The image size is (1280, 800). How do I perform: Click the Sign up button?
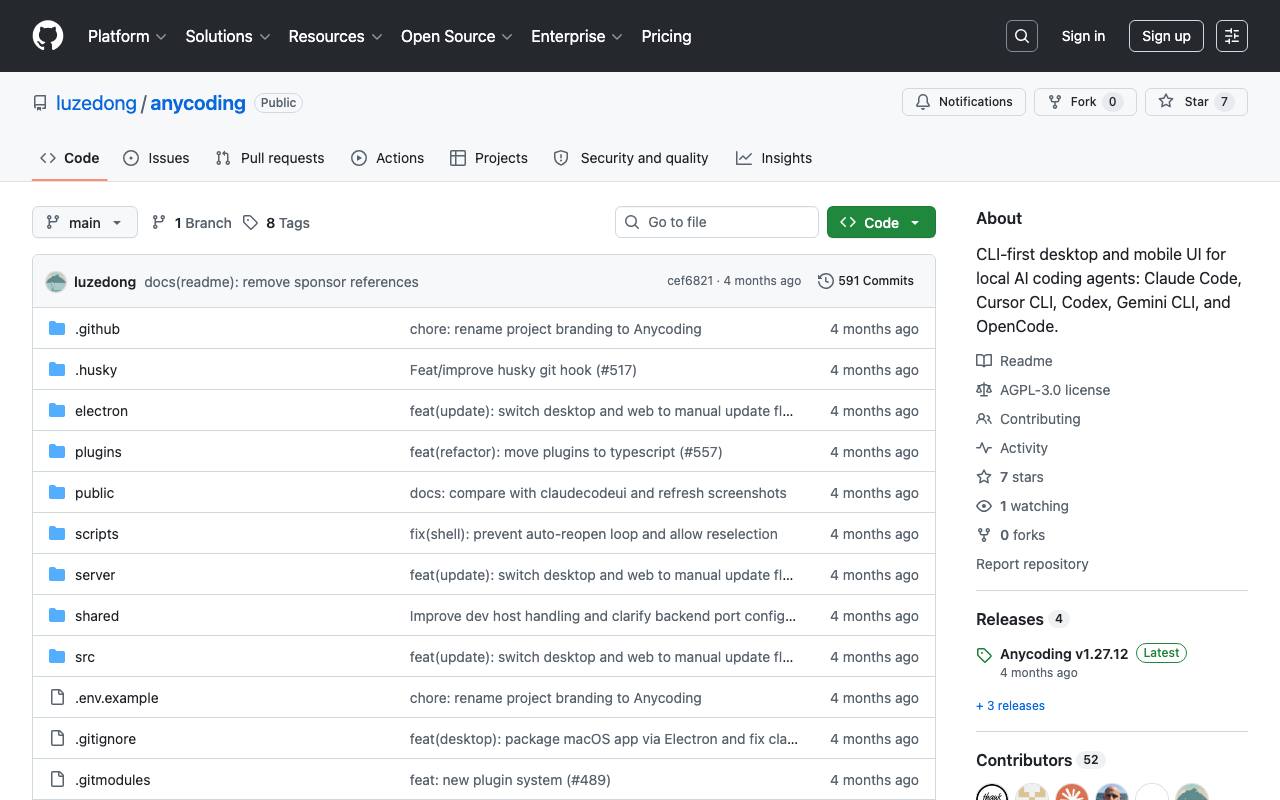coord(1166,36)
